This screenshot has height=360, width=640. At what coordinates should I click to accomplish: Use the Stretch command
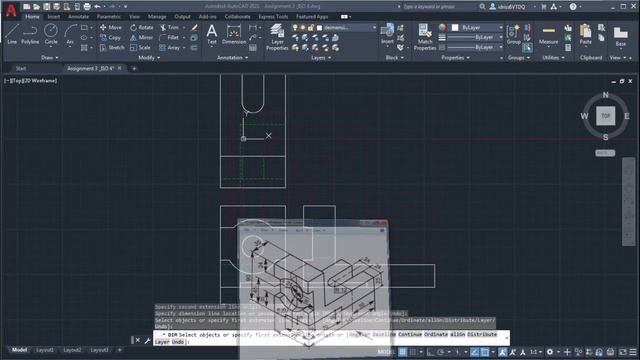pyautogui.click(x=112, y=48)
